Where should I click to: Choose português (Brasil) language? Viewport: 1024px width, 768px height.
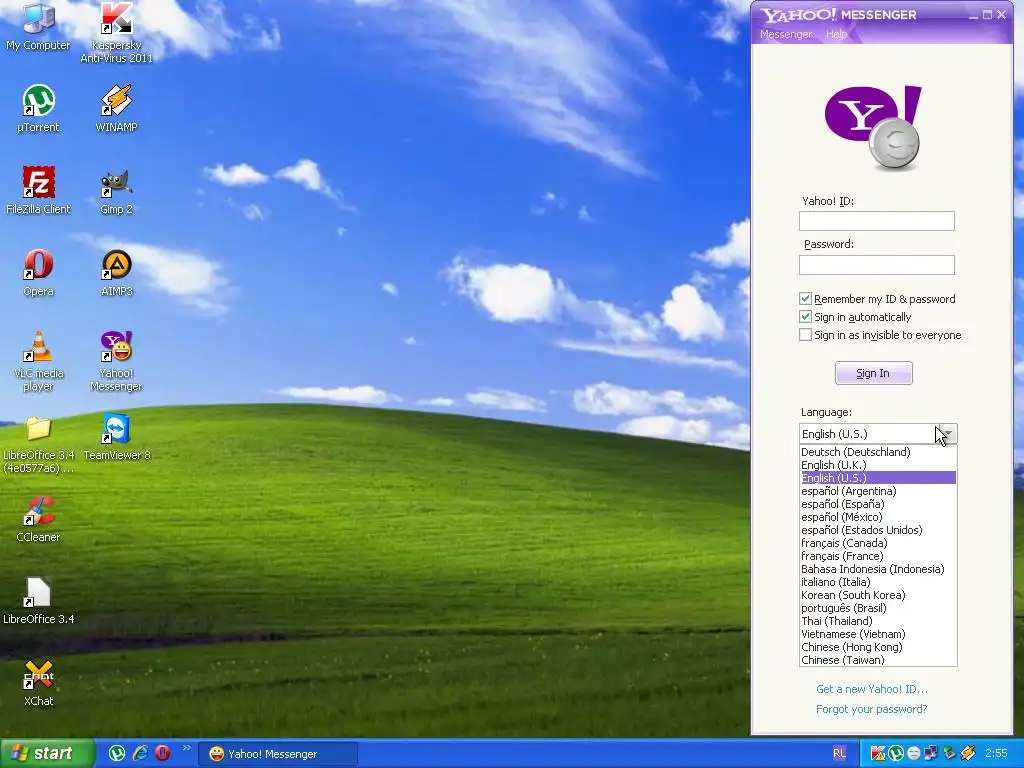point(878,608)
